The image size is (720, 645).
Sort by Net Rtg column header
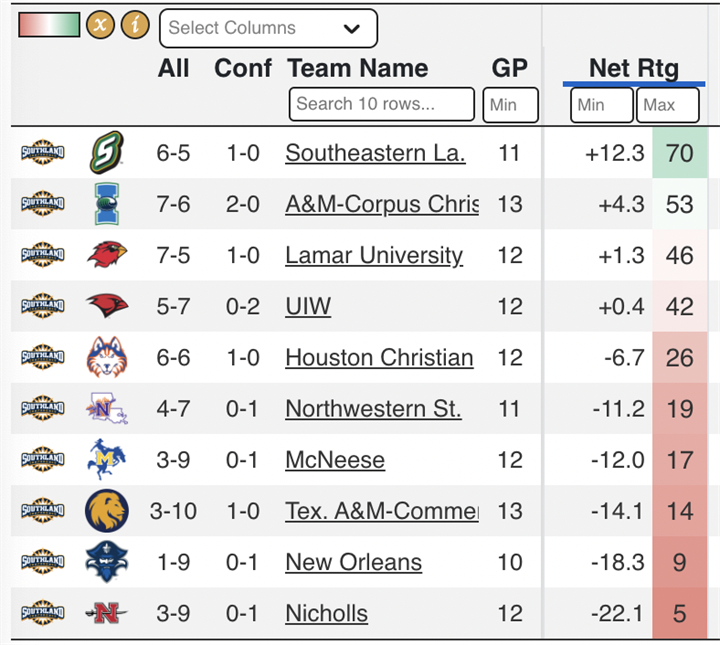(x=634, y=68)
